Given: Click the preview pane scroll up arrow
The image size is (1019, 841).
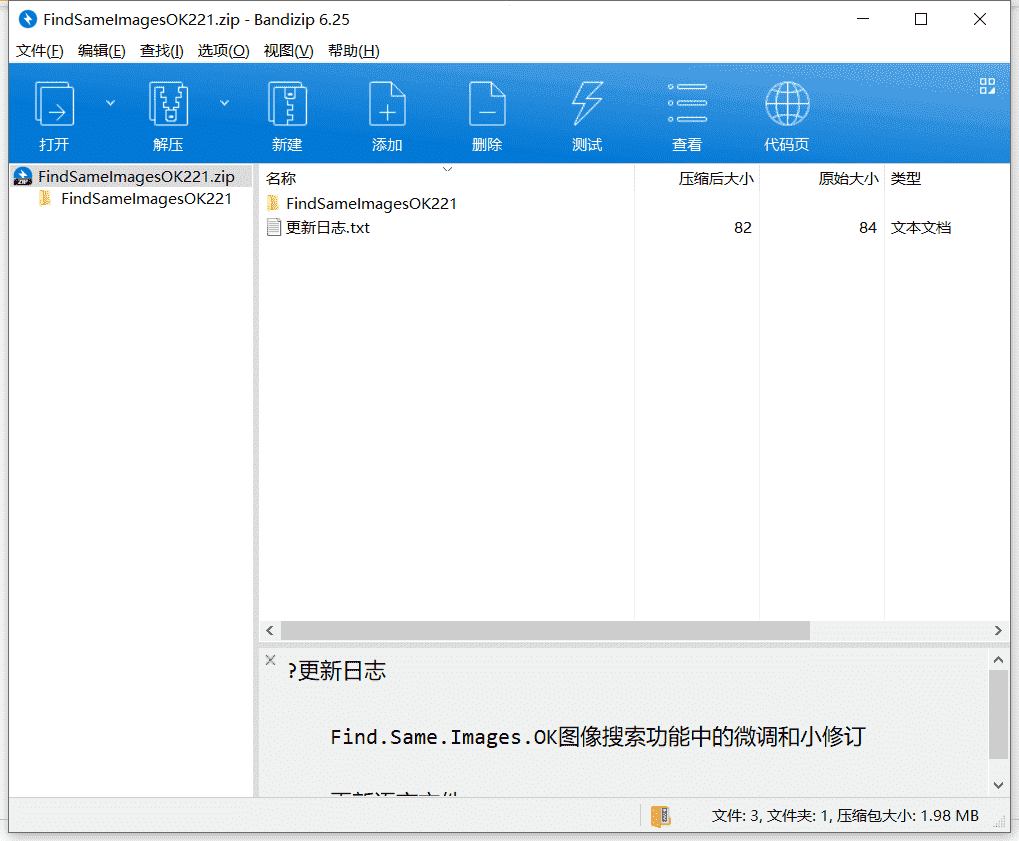Looking at the screenshot, I should click(x=998, y=660).
